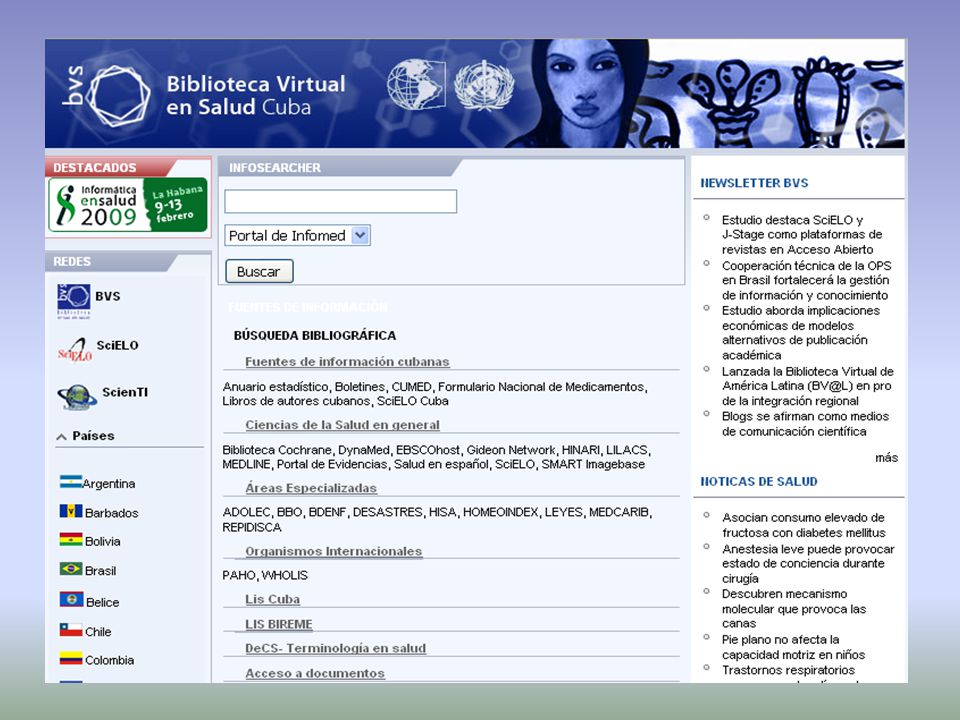
Task: Open the Informática en salud 2009 banner
Action: point(128,205)
